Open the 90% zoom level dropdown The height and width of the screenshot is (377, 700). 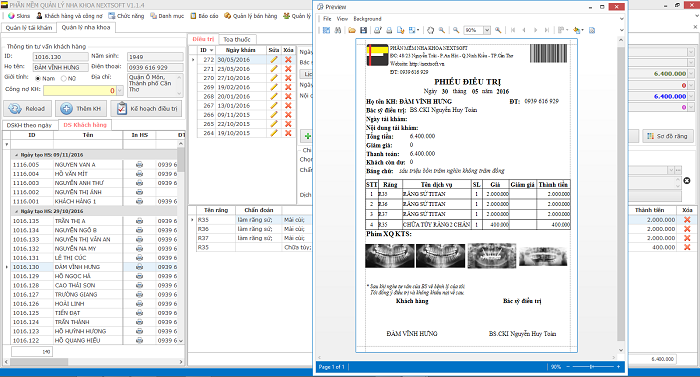pos(487,30)
